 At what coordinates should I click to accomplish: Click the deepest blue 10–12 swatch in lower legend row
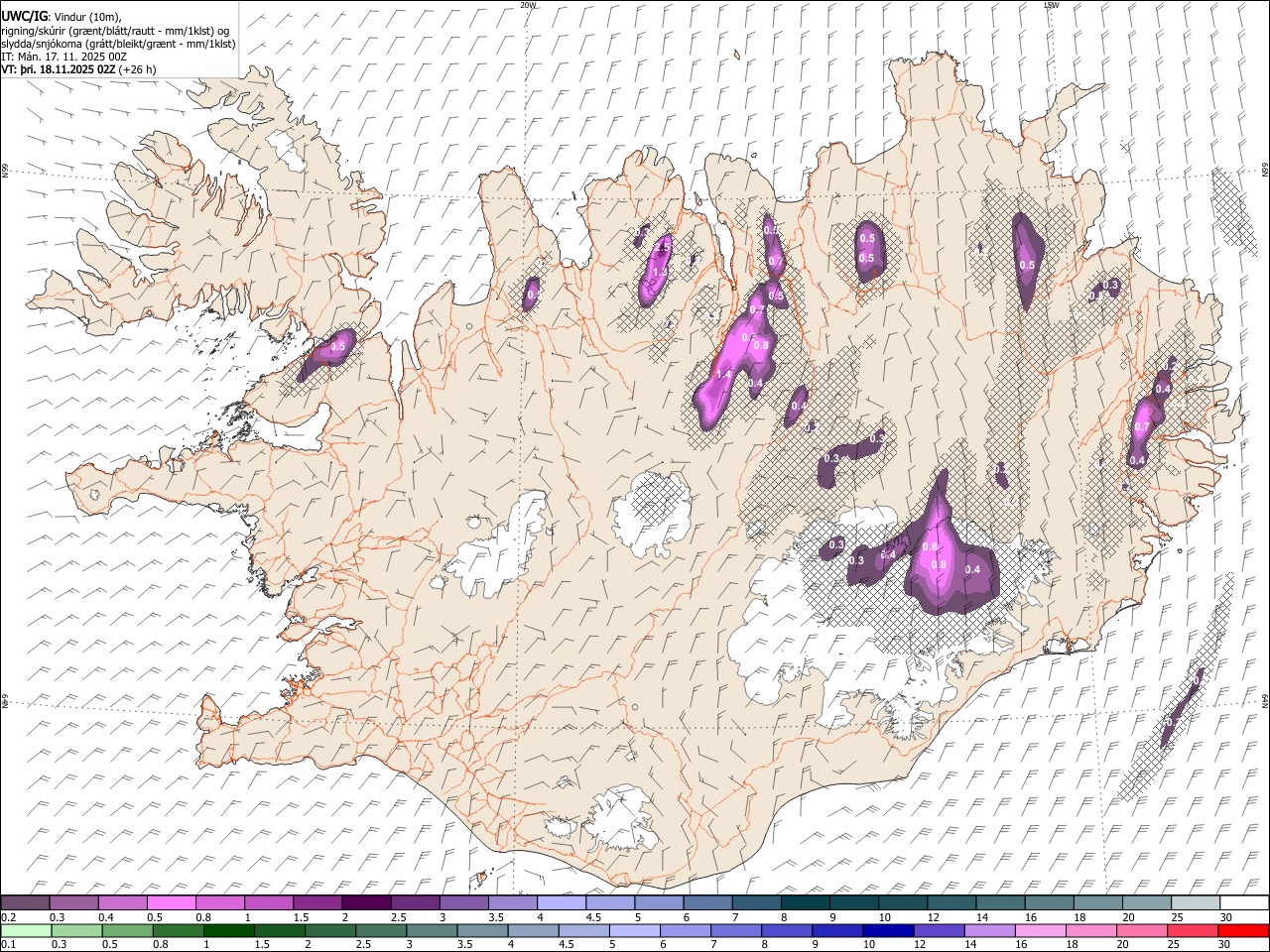click(887, 930)
